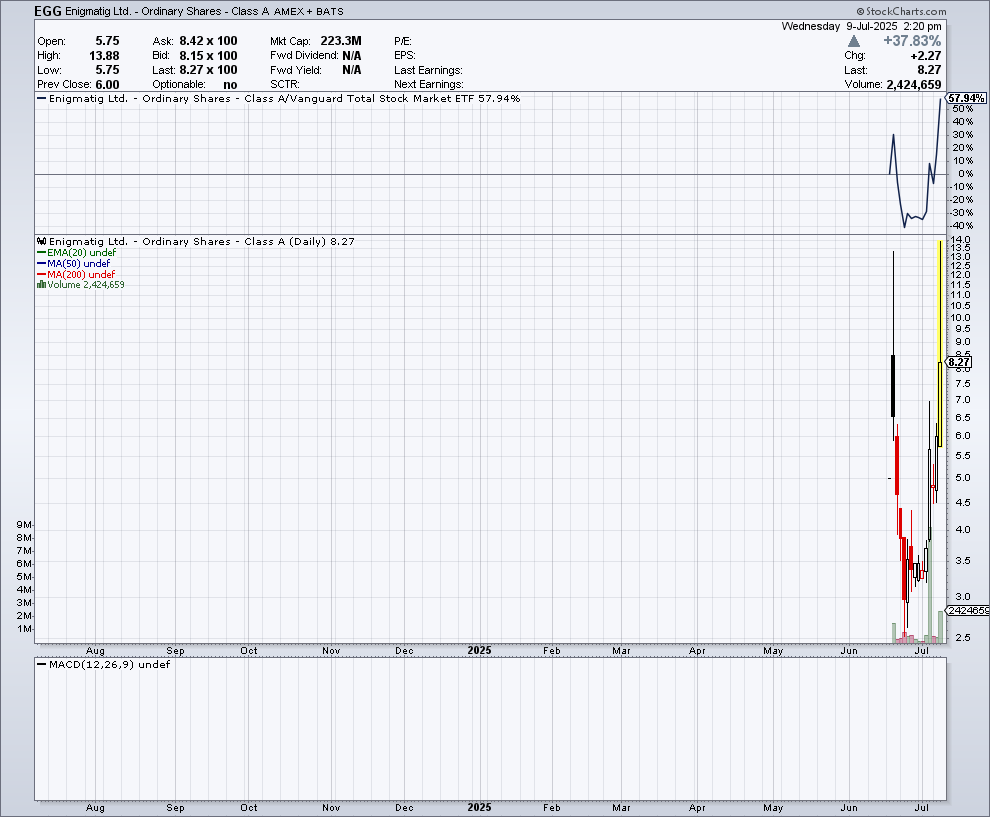The width and height of the screenshot is (990, 817).
Task: Click the Fwd Yield label
Action: (296, 70)
